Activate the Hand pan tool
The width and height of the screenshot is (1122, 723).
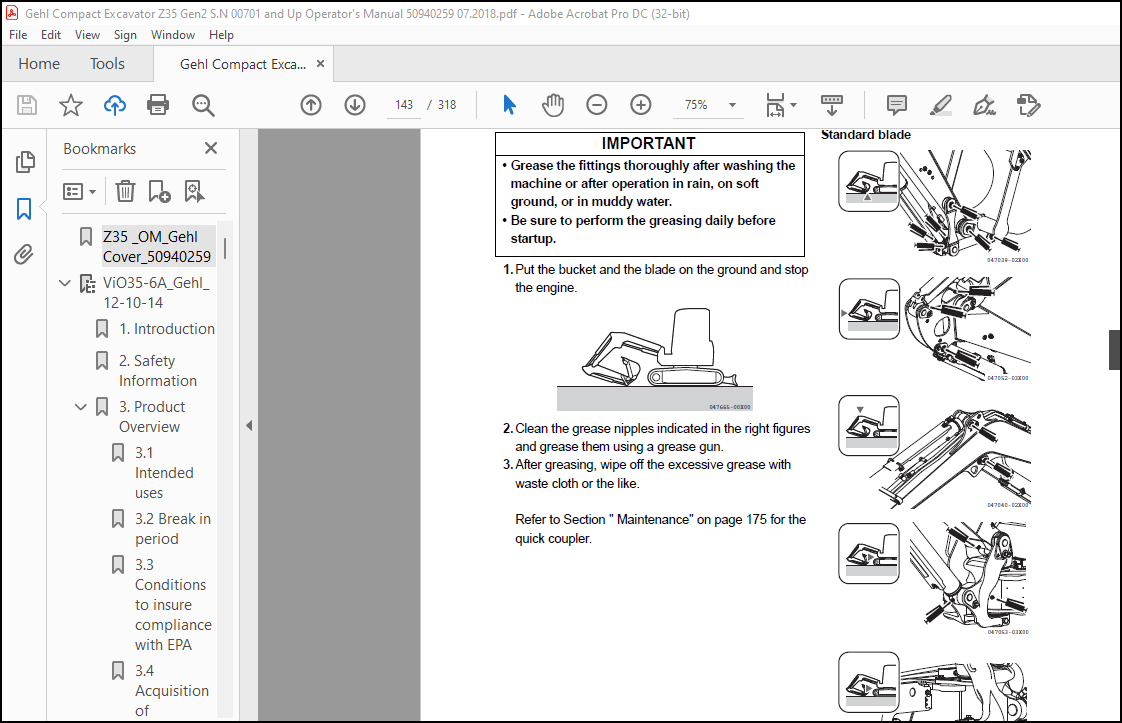(552, 105)
